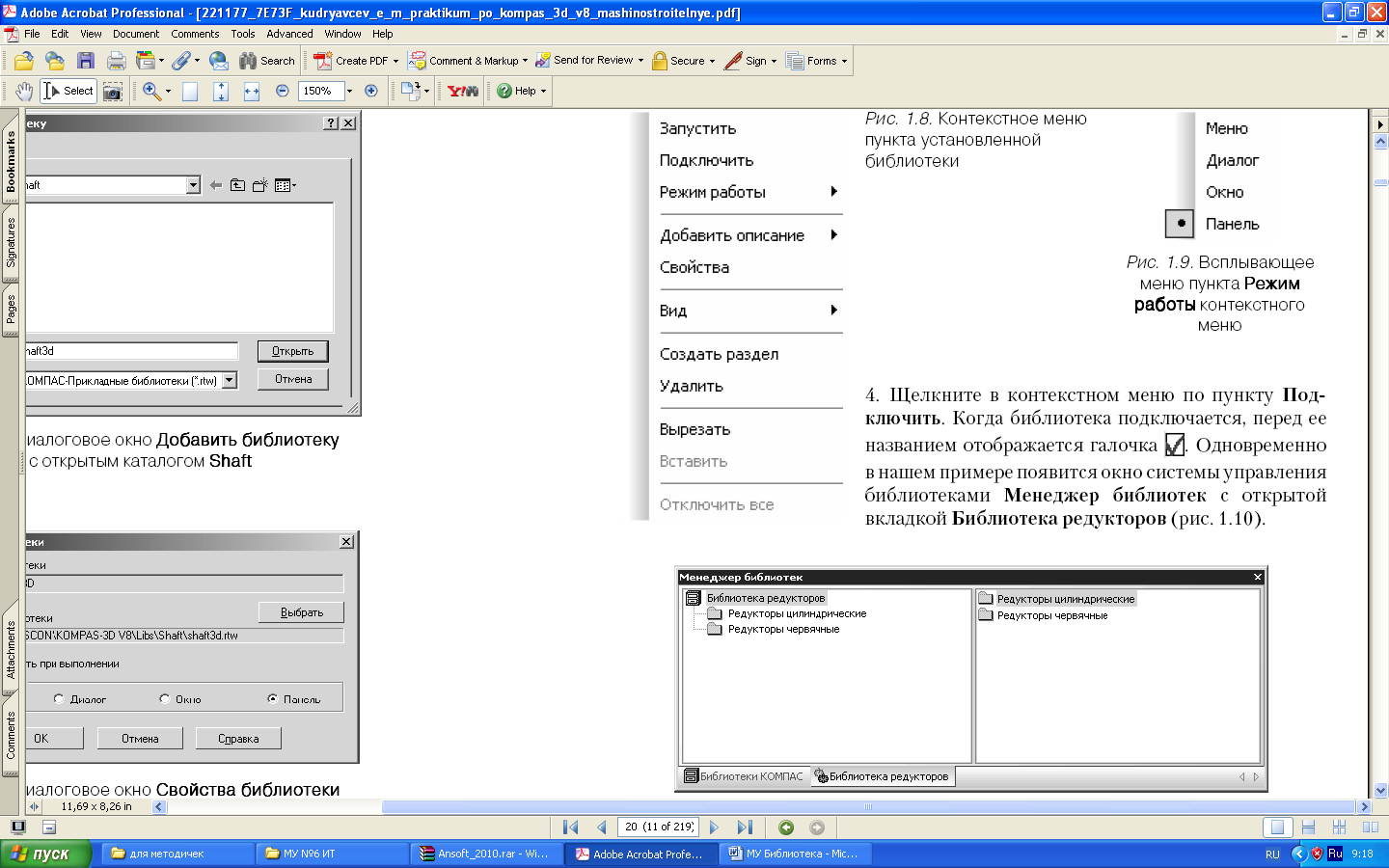
Task: Switch to Continuous page layout
Action: point(1308,827)
